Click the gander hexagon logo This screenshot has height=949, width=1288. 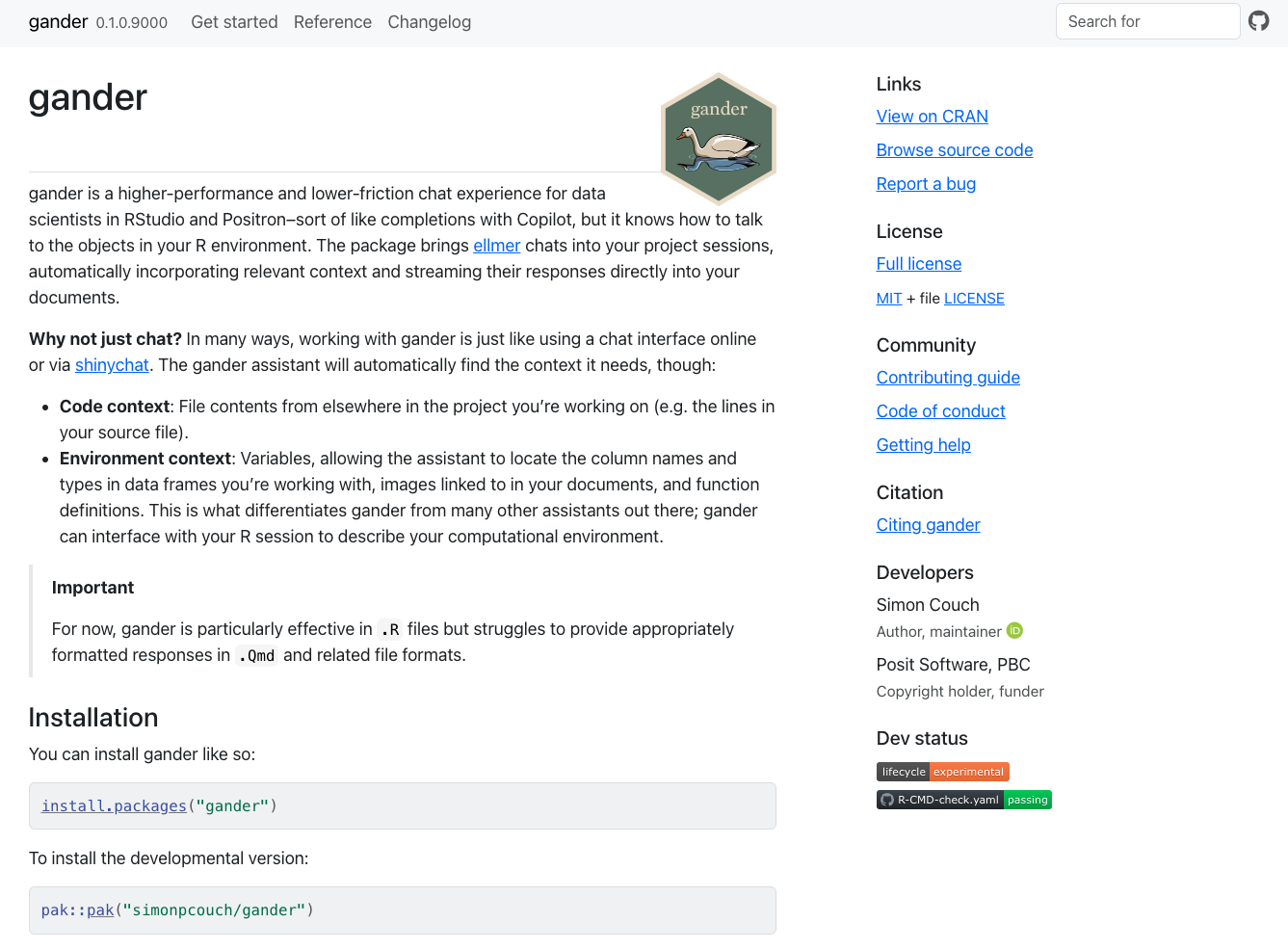pos(719,139)
